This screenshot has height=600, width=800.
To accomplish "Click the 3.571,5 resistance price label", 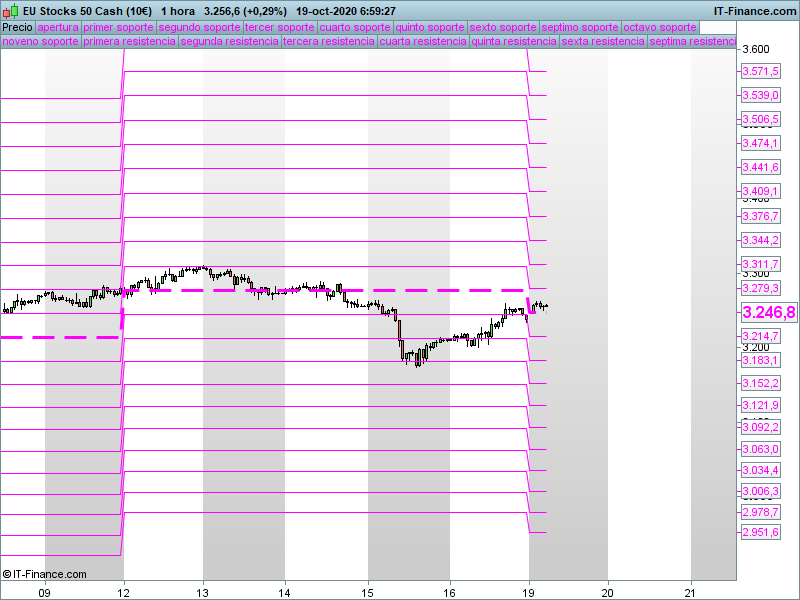I will tap(760, 71).
